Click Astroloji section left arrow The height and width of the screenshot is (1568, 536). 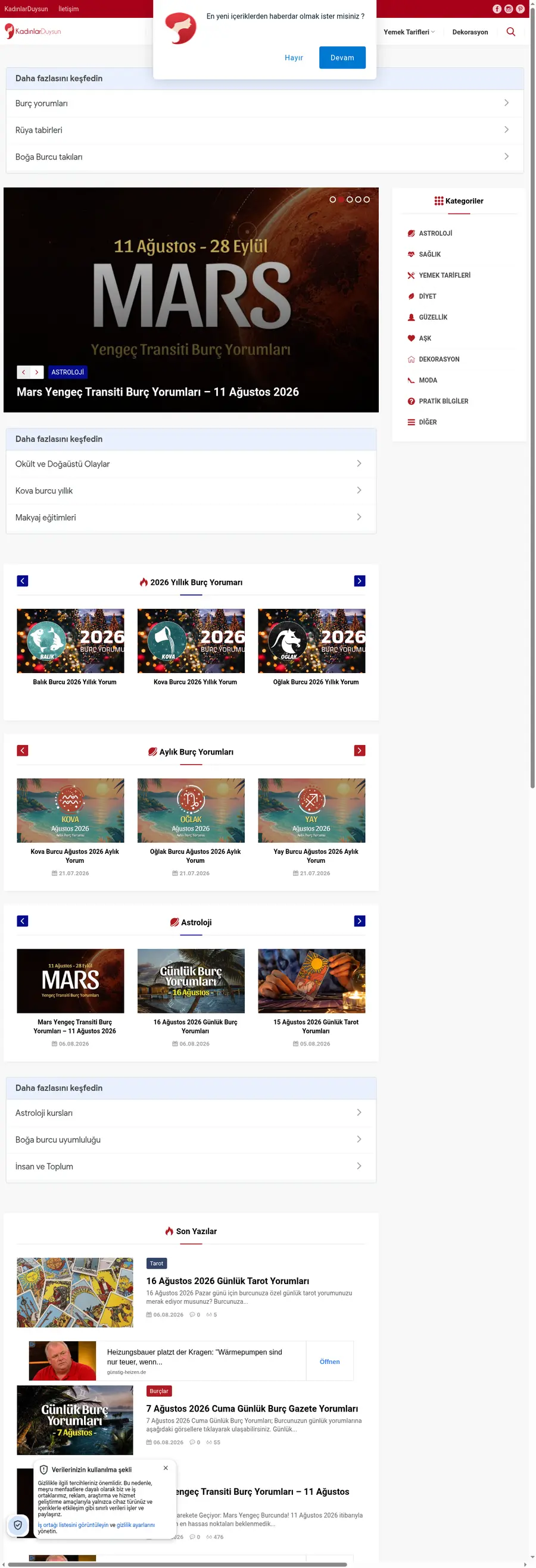(x=23, y=921)
